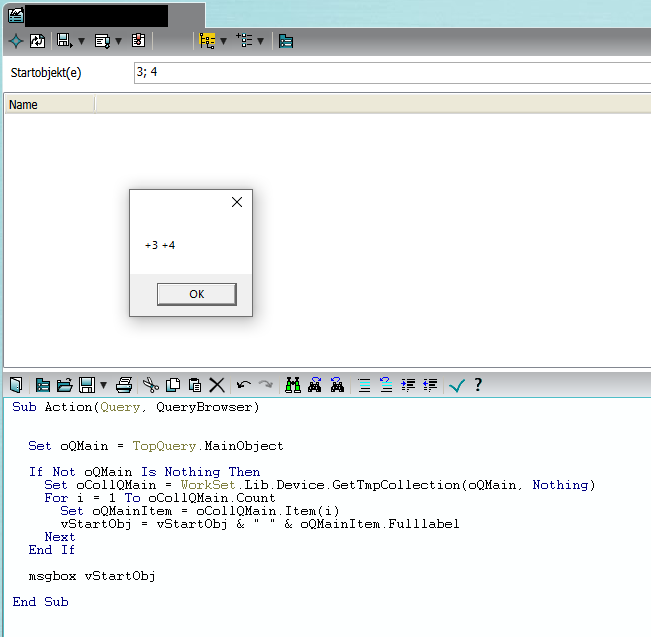This screenshot has height=637, width=651.
Task: Click the Startobjekt(e) input field
Action: click(390, 73)
